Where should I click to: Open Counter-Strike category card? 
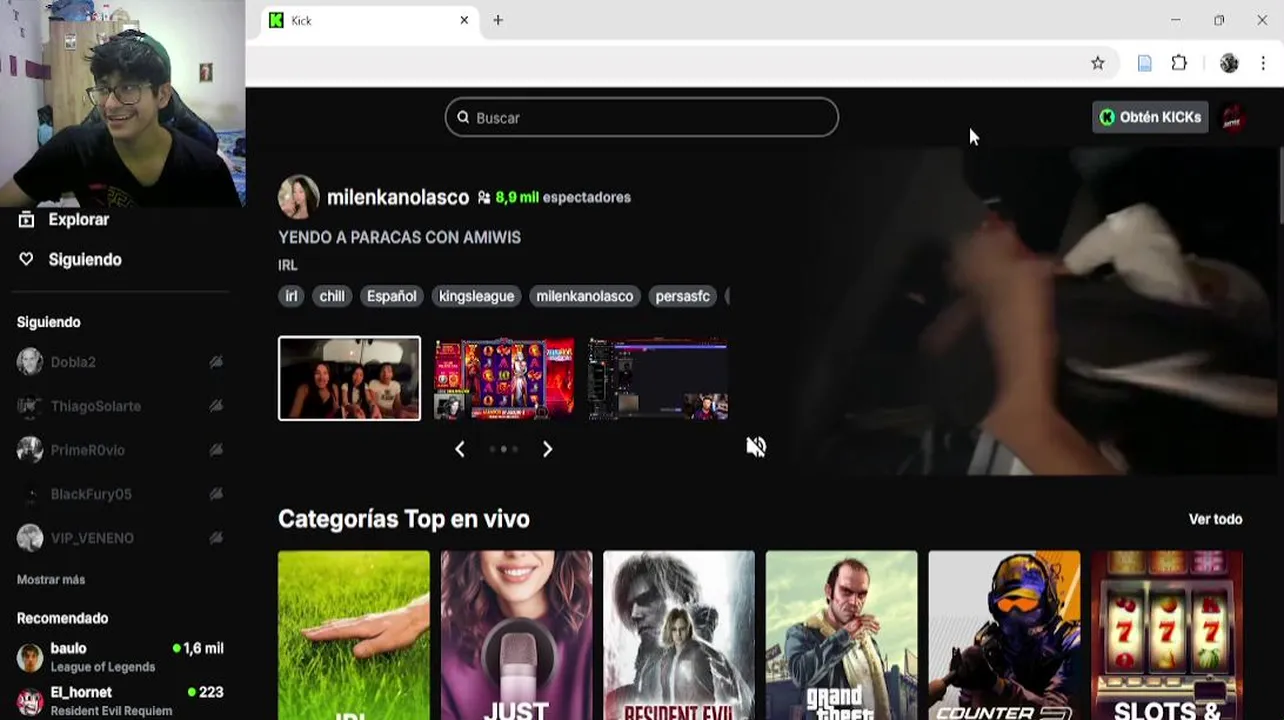(x=1004, y=635)
